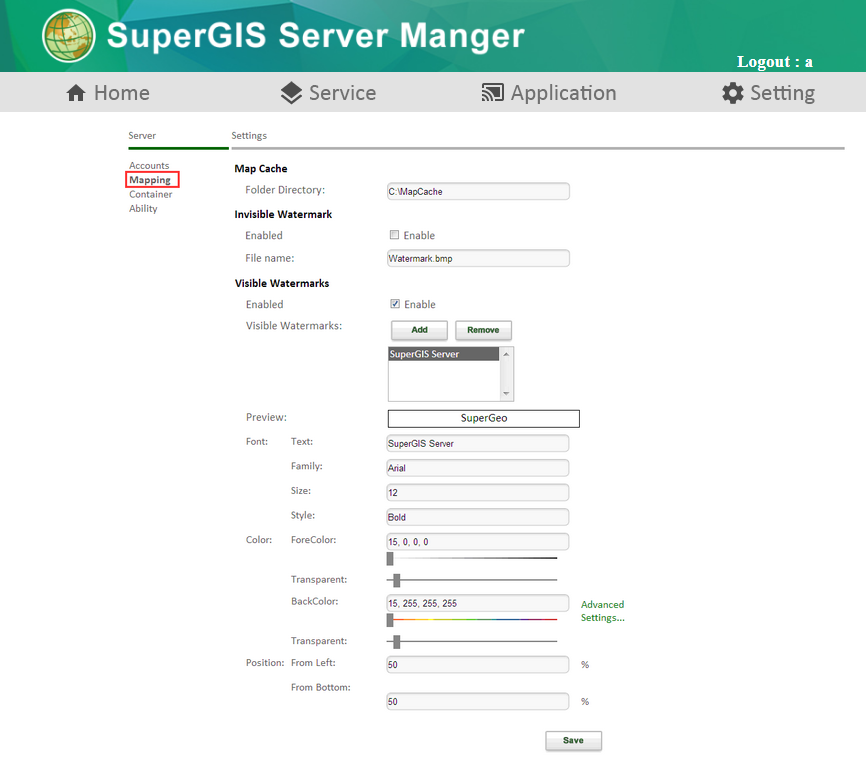
Task: Click the ForeColor Transparent slider handle
Action: (397, 580)
